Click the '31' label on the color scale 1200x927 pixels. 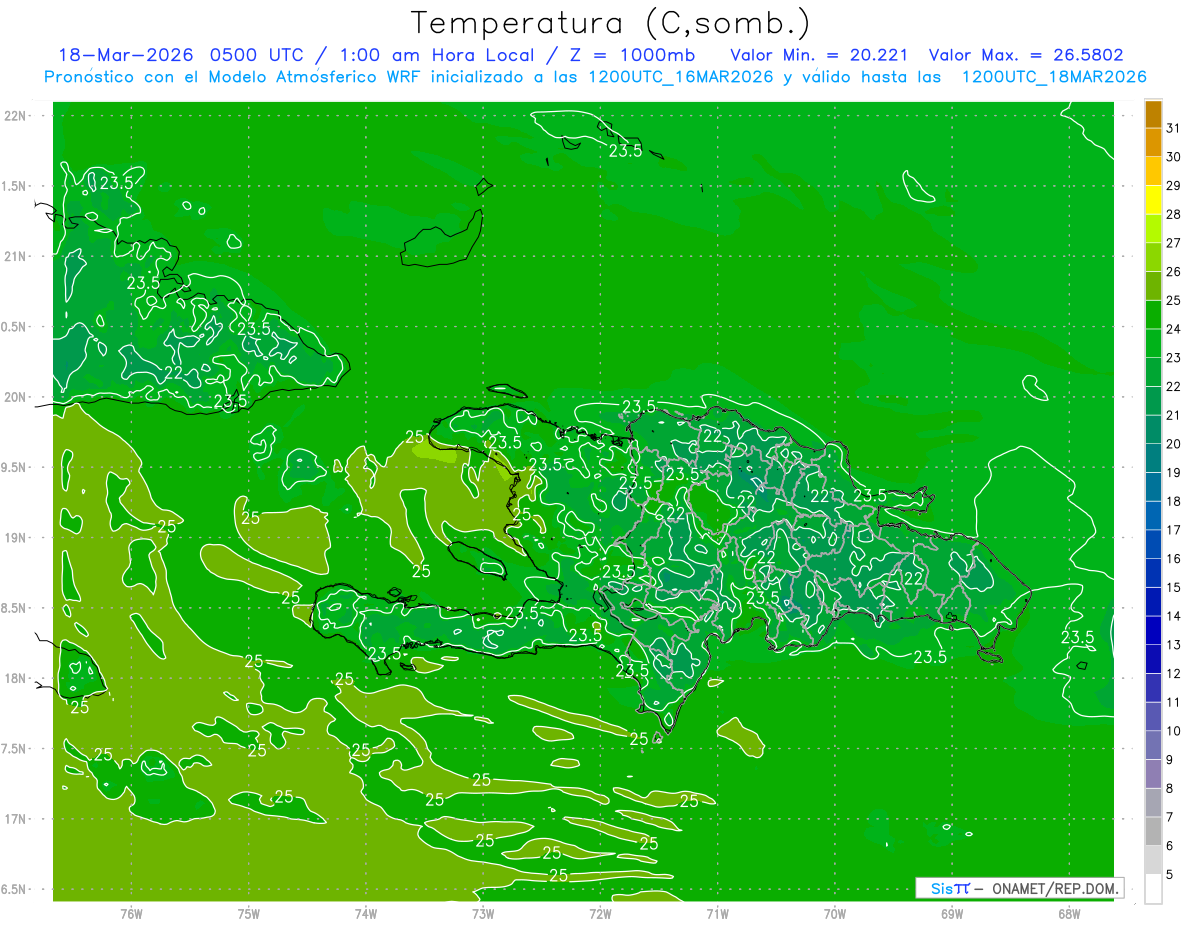(x=1174, y=128)
